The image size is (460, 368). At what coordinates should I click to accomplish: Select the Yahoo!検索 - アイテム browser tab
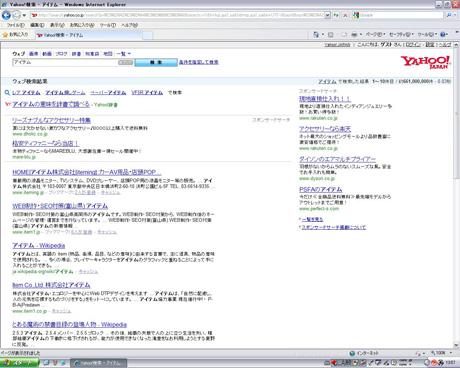[x=88, y=35]
